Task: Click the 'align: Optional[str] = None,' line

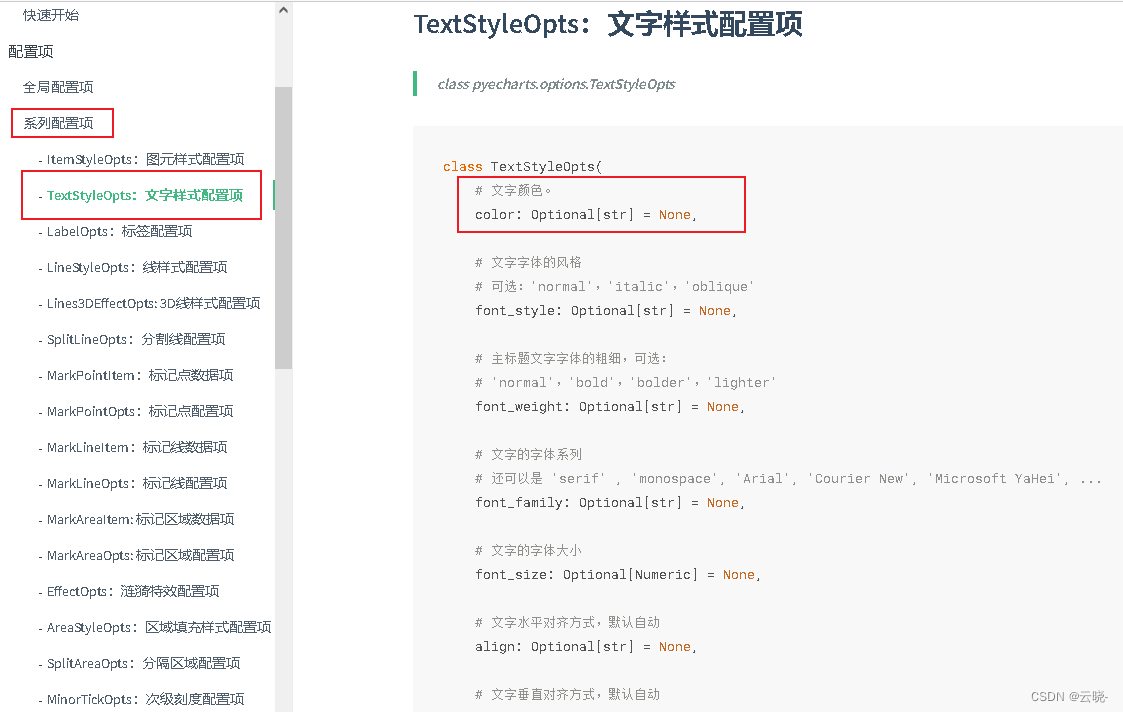Action: (x=585, y=646)
